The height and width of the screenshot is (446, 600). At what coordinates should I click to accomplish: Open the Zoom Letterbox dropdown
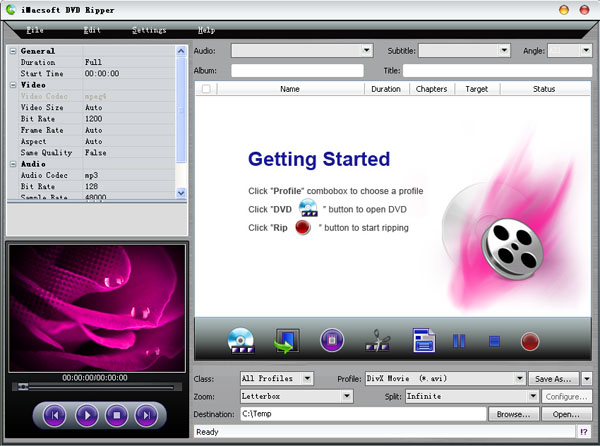pos(347,396)
